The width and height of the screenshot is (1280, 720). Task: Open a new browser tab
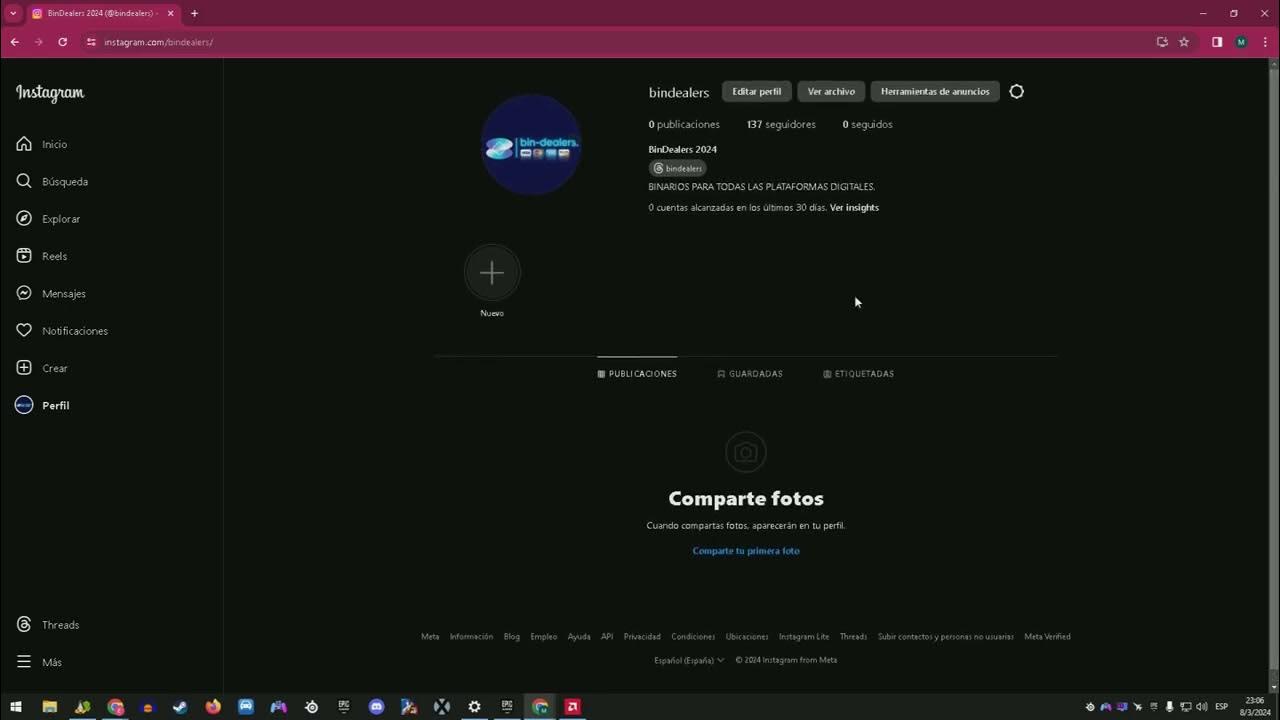[x=194, y=13]
